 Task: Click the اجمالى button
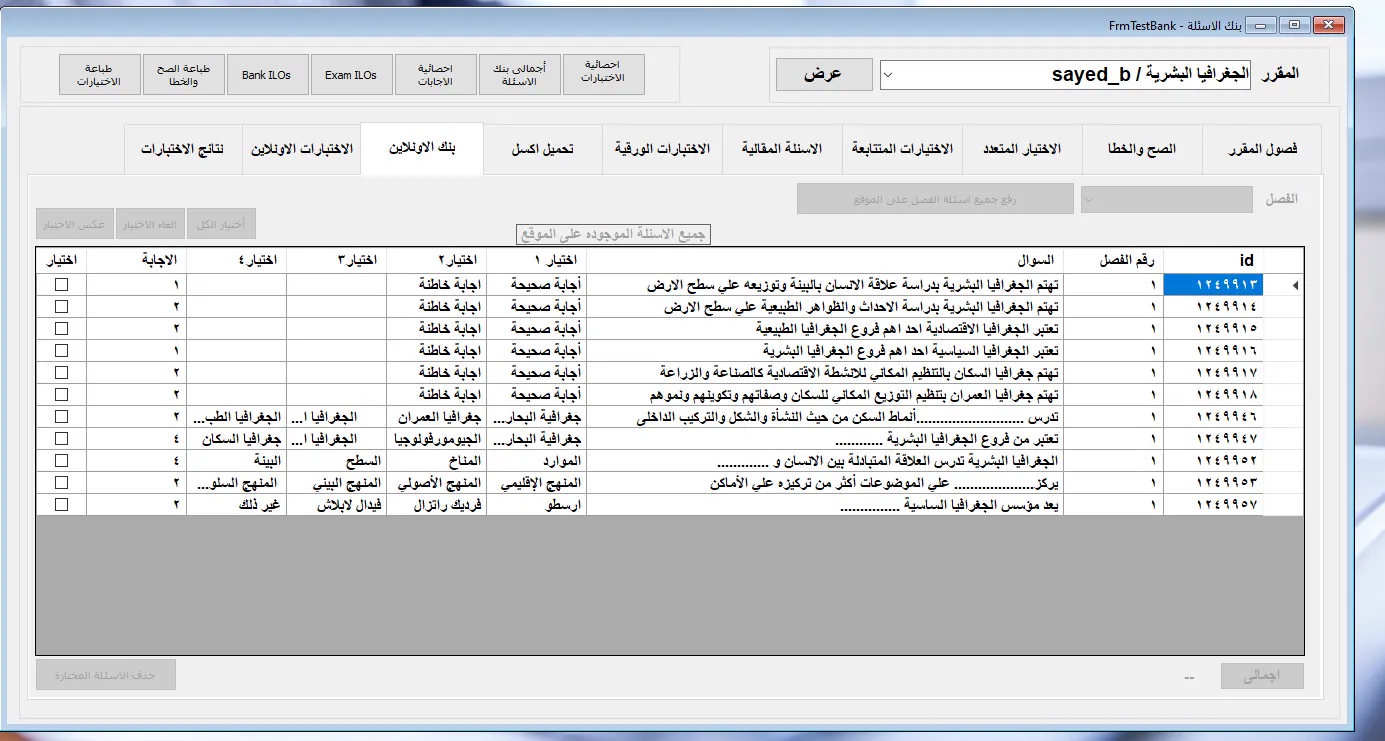click(x=1263, y=676)
